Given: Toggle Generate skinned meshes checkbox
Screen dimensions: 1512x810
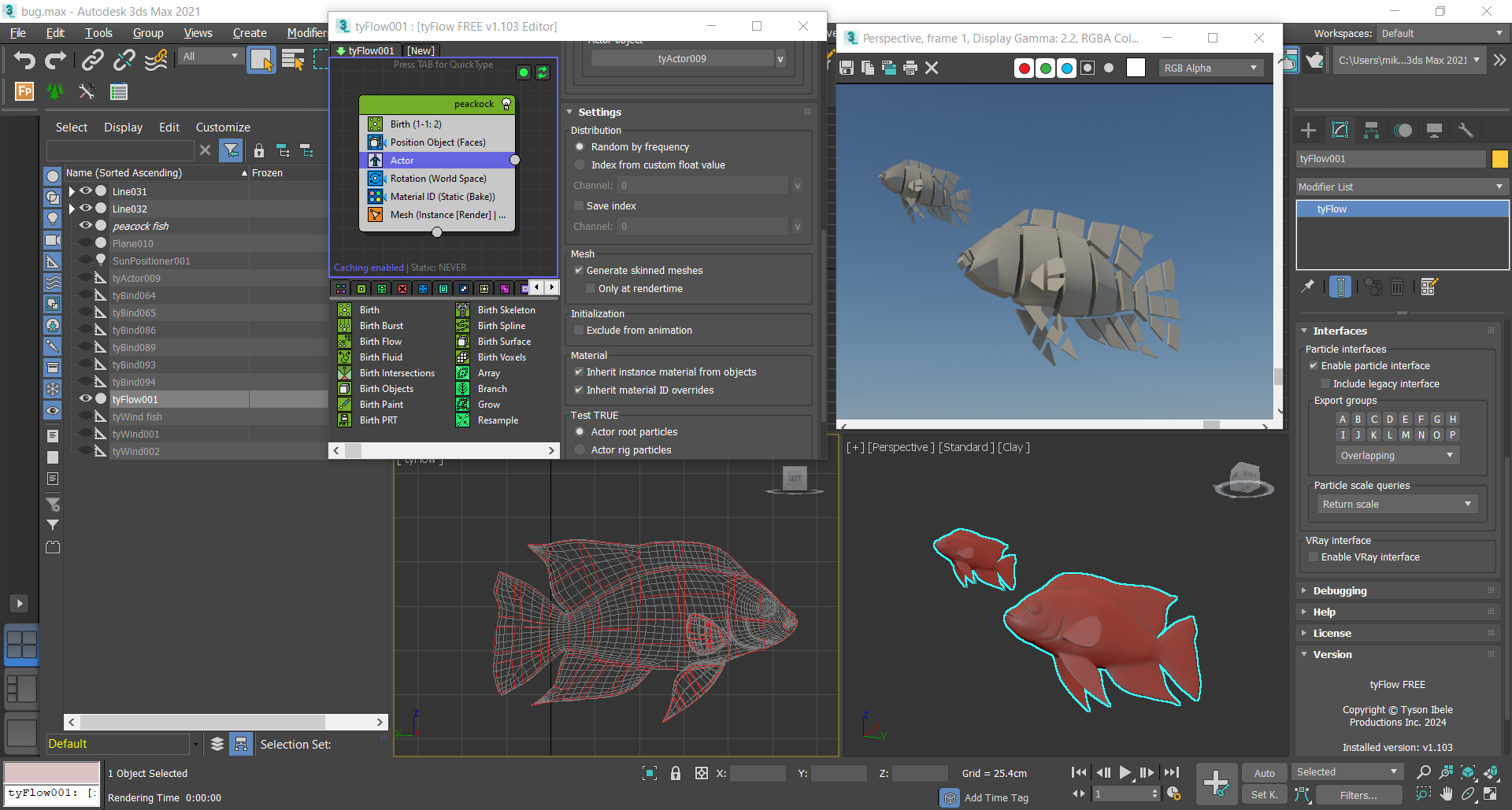Looking at the screenshot, I should (x=579, y=270).
